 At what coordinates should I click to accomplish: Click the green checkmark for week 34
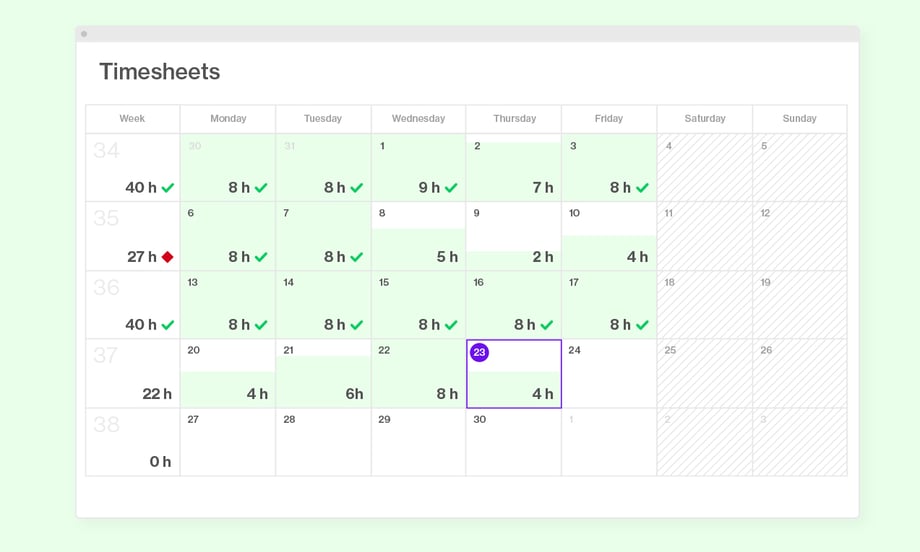(168, 188)
